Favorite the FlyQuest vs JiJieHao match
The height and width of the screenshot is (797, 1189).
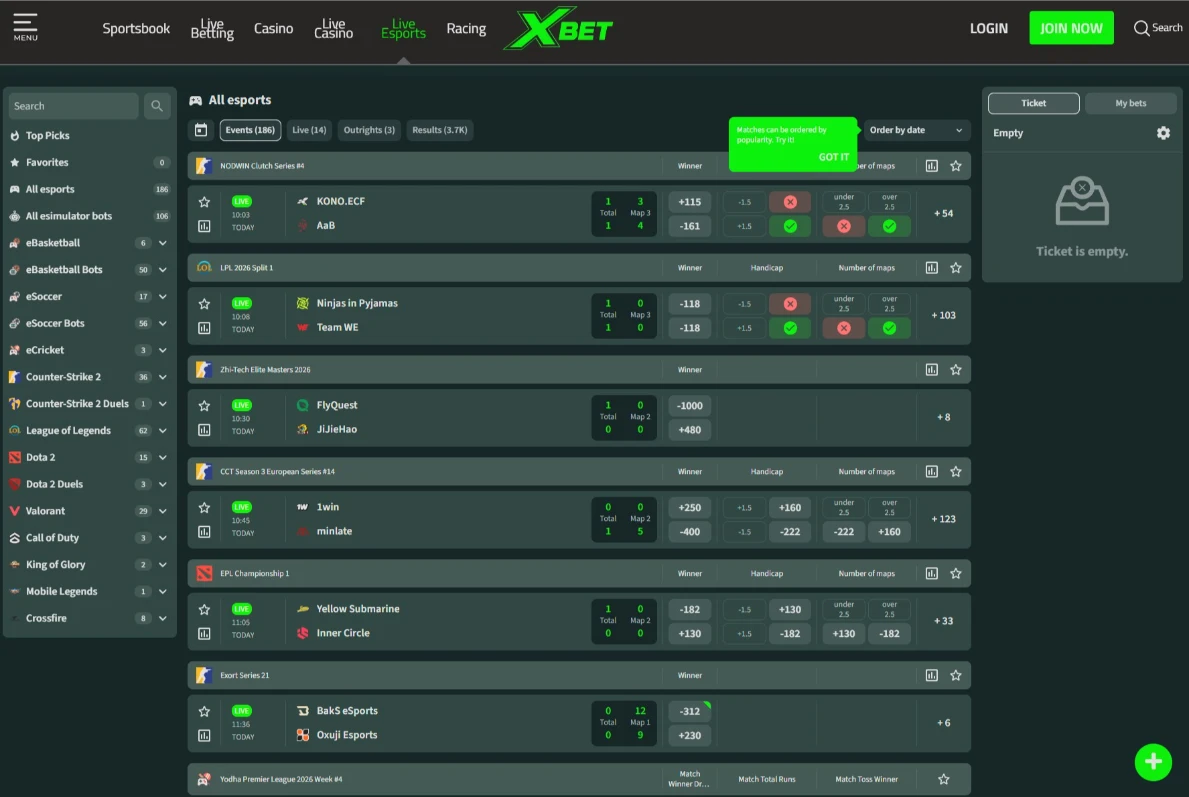(x=204, y=406)
